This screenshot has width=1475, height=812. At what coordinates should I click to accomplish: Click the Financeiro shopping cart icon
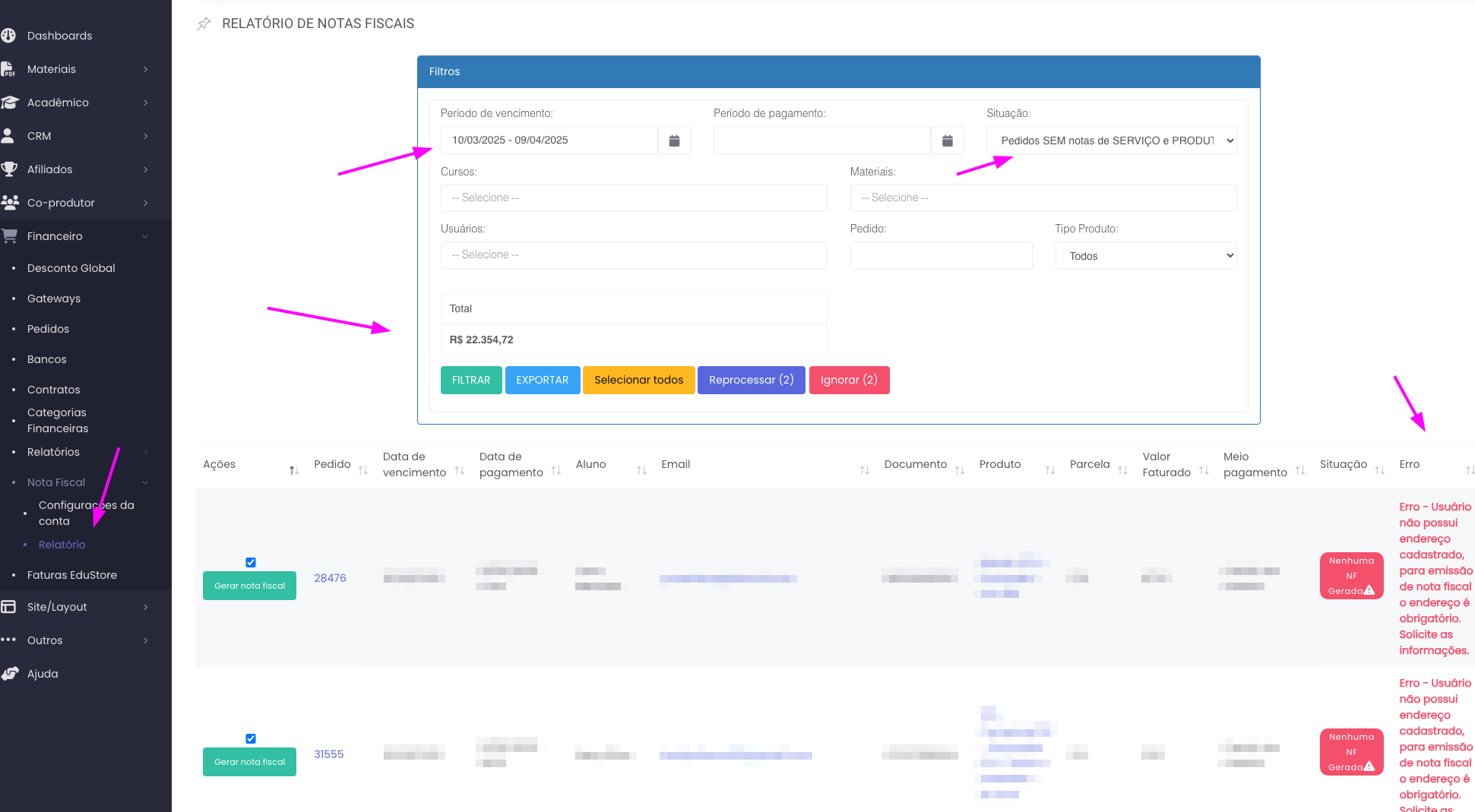pos(9,236)
